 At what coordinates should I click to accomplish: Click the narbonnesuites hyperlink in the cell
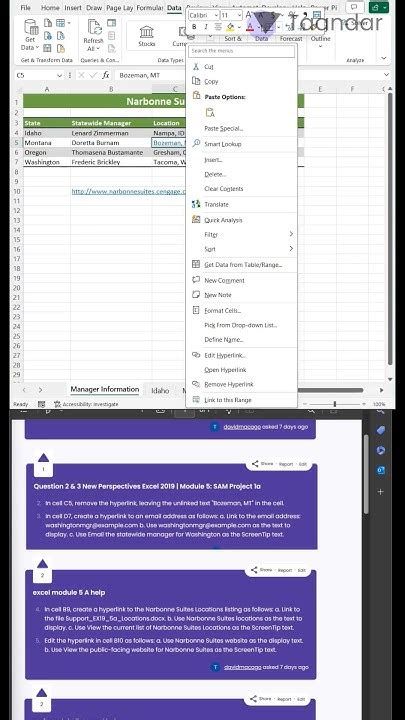pyautogui.click(x=129, y=191)
